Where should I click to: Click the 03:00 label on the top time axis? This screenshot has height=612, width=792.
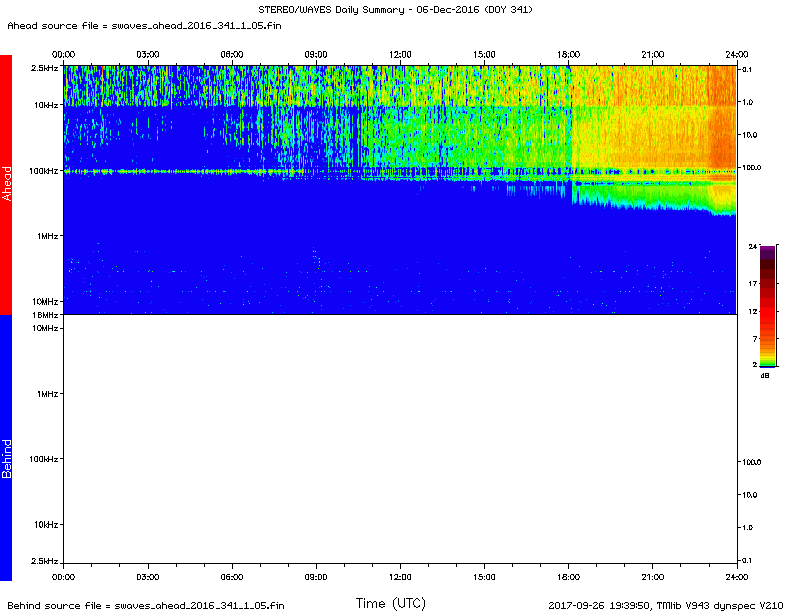point(148,54)
